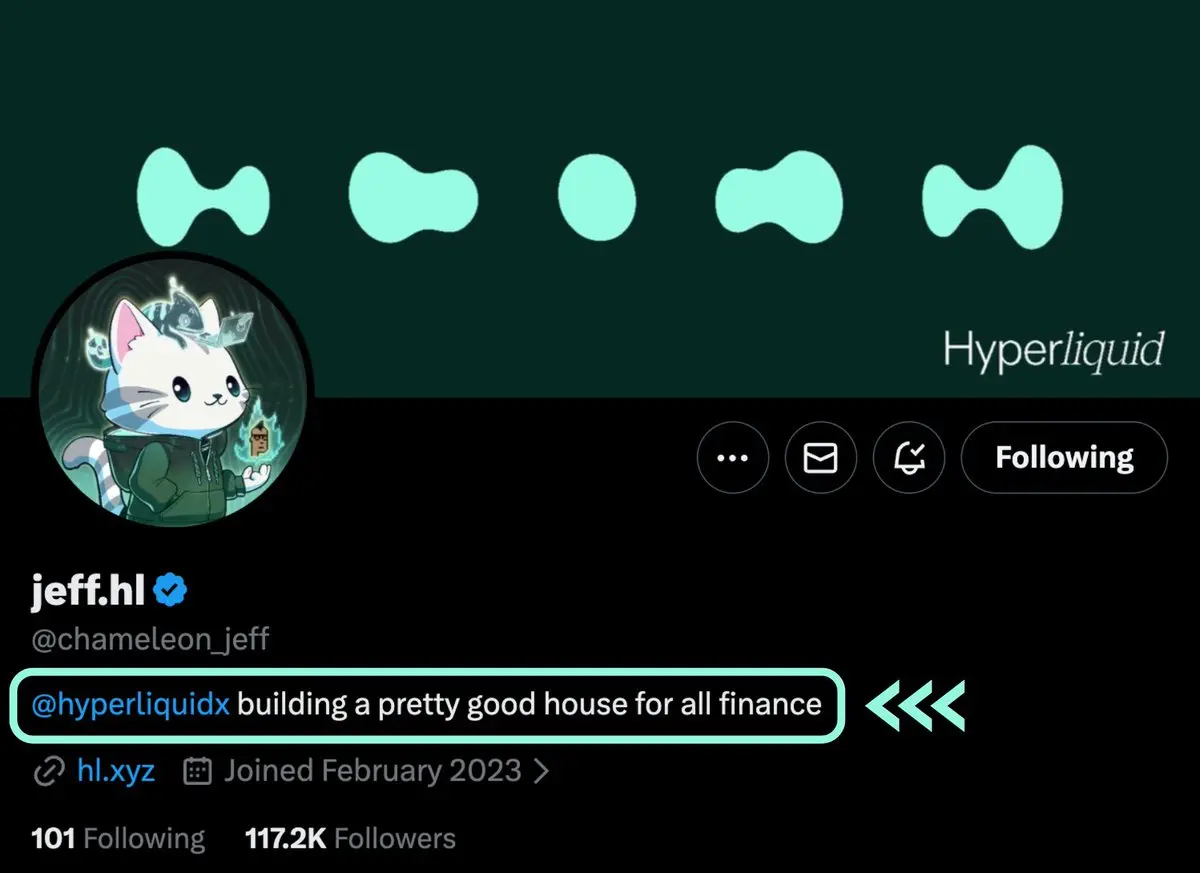1200x873 pixels.
Task: Visit the hl.xyz website link
Action: pyautogui.click(x=116, y=771)
